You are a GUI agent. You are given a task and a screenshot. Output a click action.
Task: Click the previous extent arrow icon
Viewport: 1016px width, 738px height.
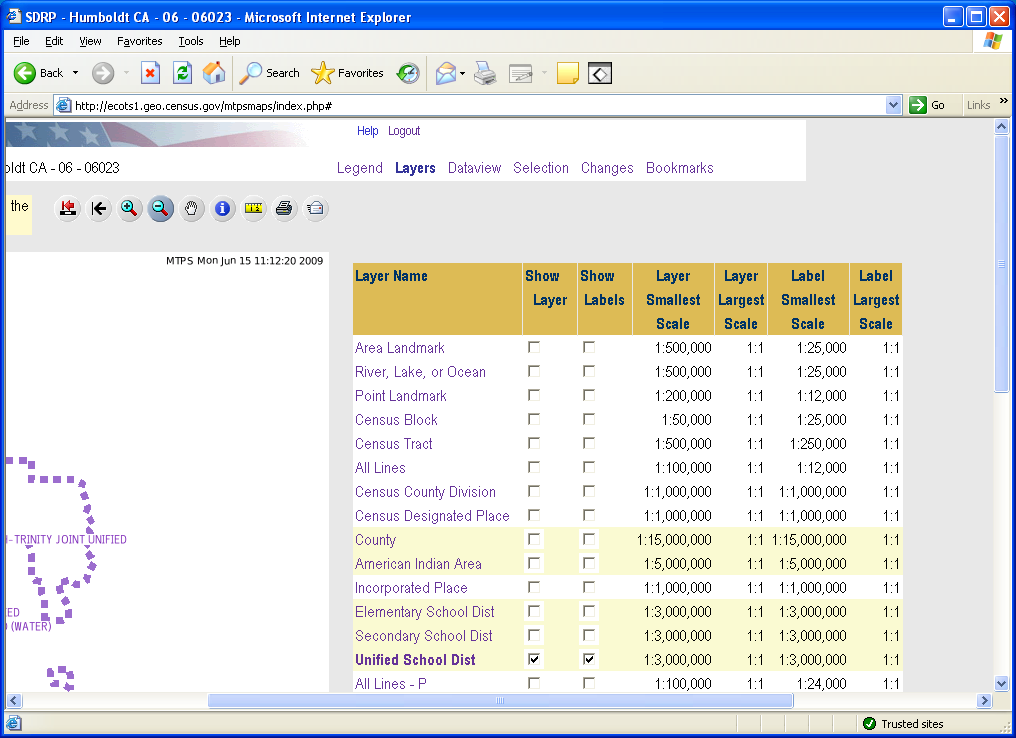coord(98,208)
